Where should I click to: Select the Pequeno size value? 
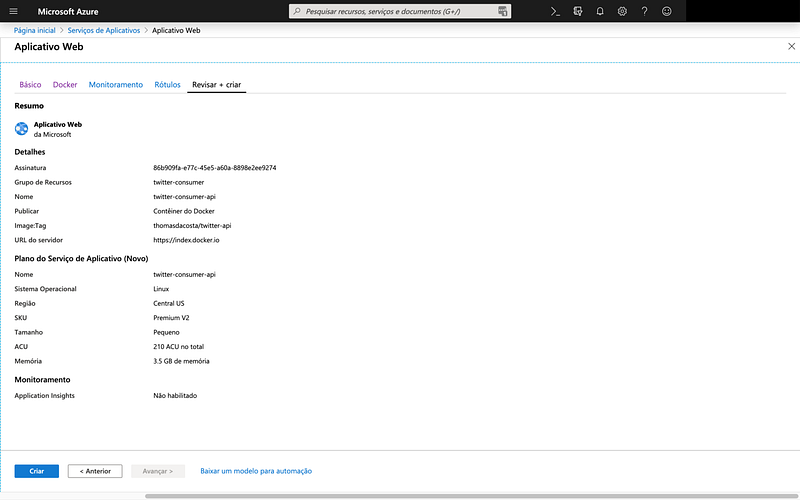(166, 332)
